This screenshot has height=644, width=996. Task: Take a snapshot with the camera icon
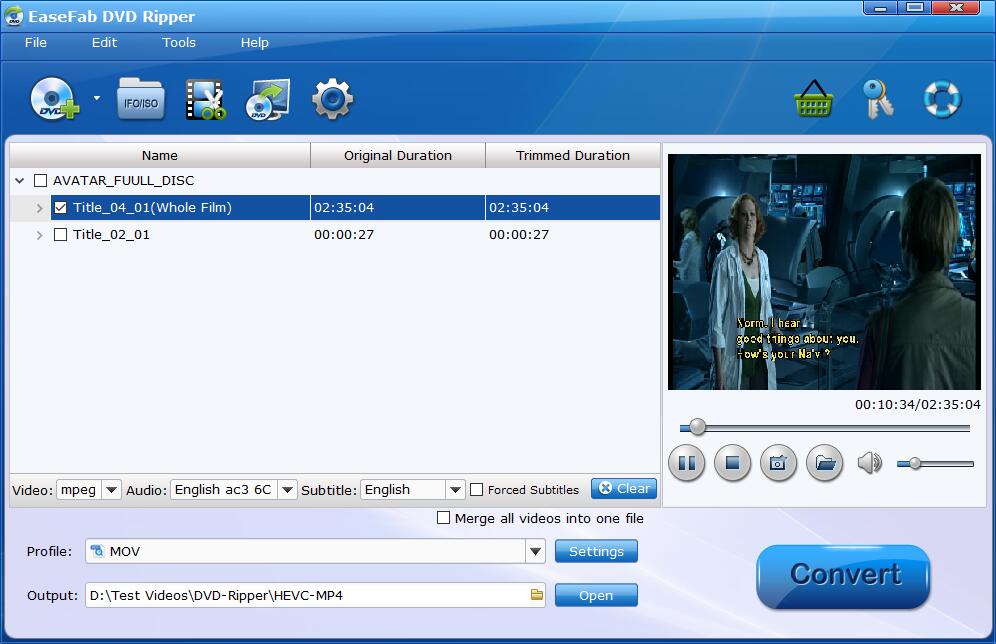(x=778, y=463)
